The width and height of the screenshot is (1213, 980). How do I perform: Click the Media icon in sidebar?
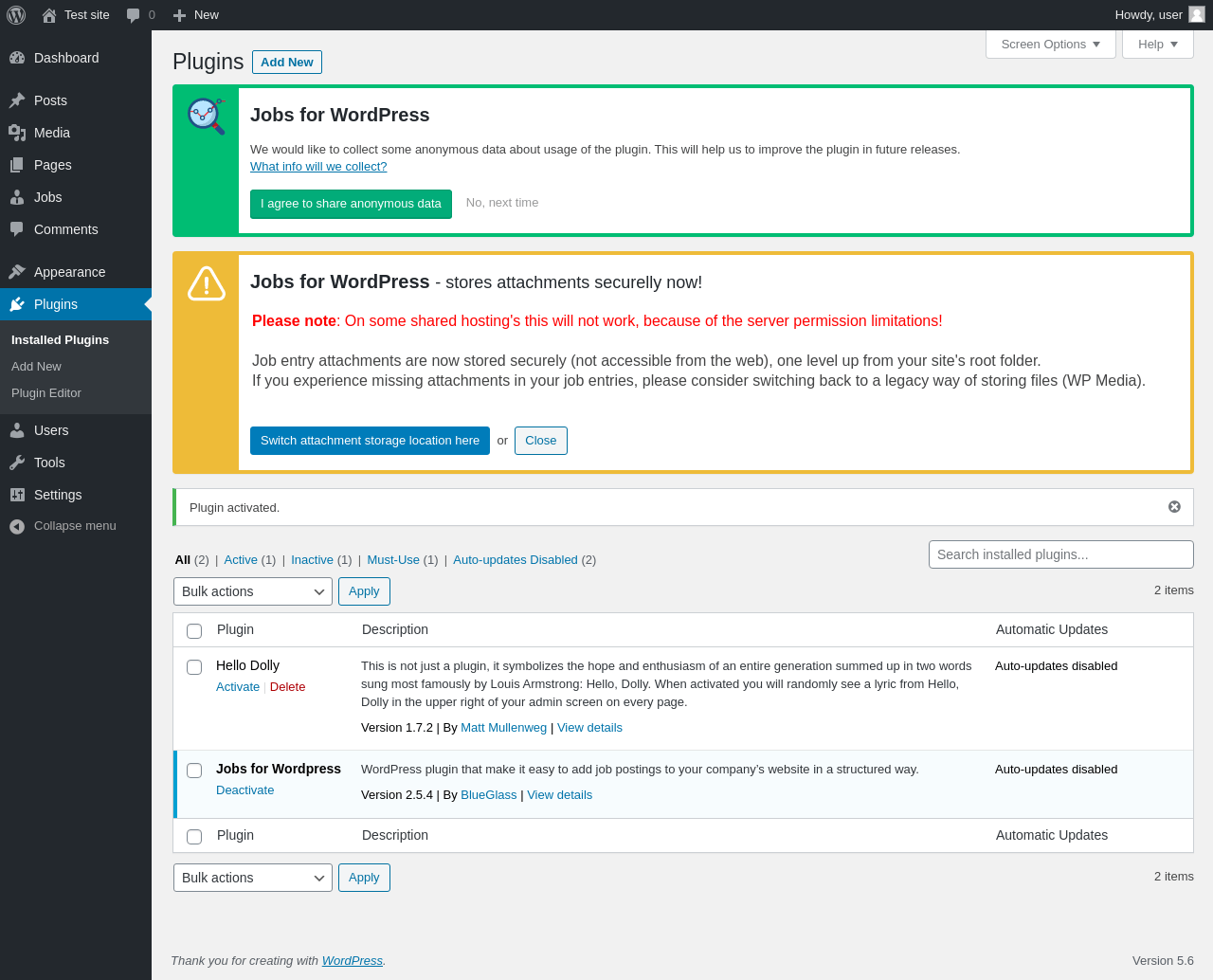tap(17, 133)
